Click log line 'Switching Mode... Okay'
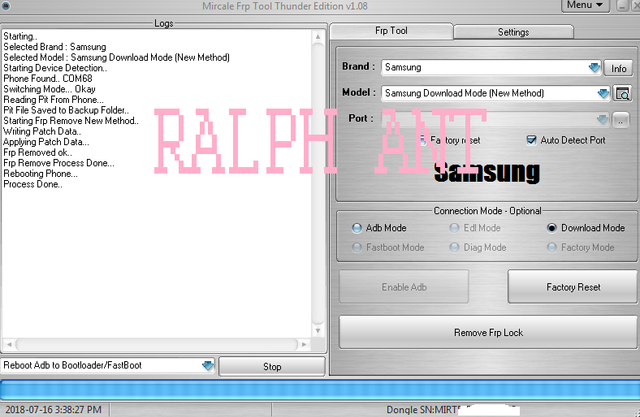Image resolution: width=640 pixels, height=417 pixels. [x=49, y=89]
